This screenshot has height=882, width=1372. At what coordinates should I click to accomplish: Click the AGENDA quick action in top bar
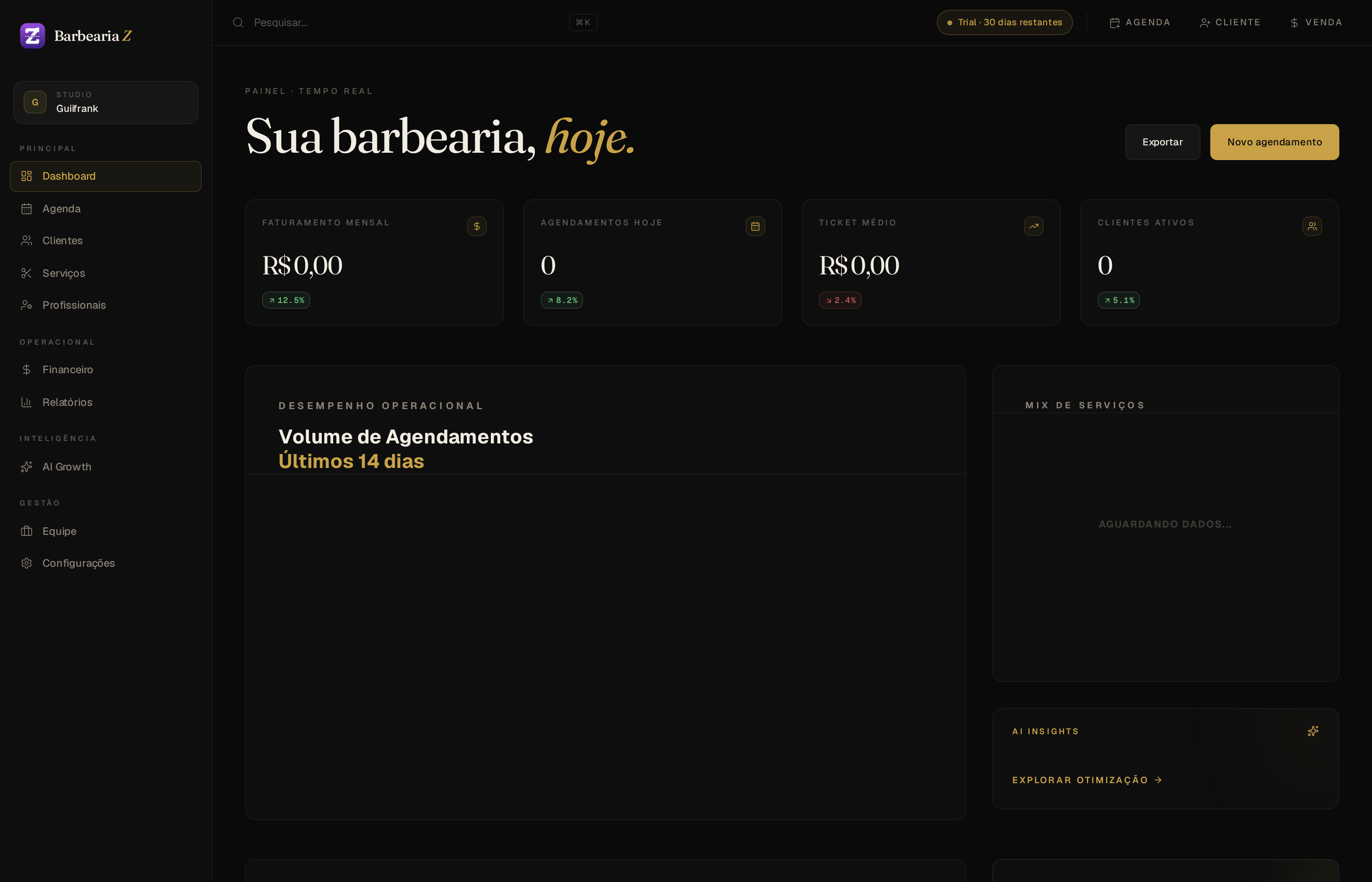click(1140, 22)
